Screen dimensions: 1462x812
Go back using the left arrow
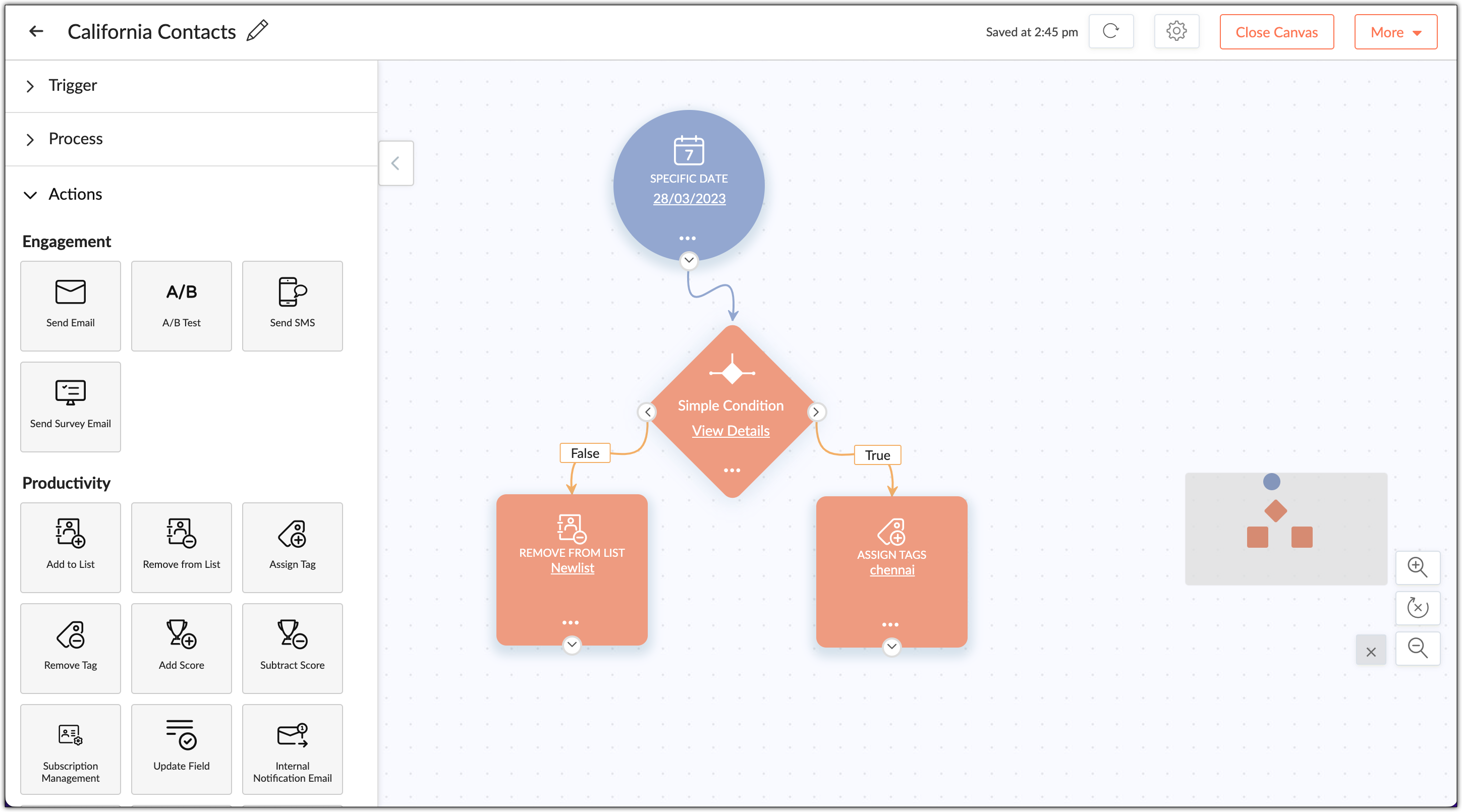36,31
